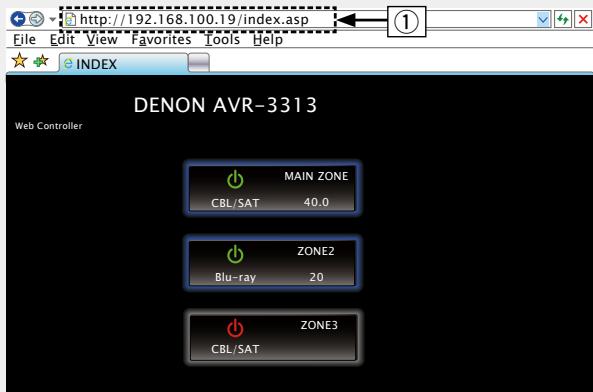
Task: Select the INDEX browser tab
Action: click(x=123, y=63)
